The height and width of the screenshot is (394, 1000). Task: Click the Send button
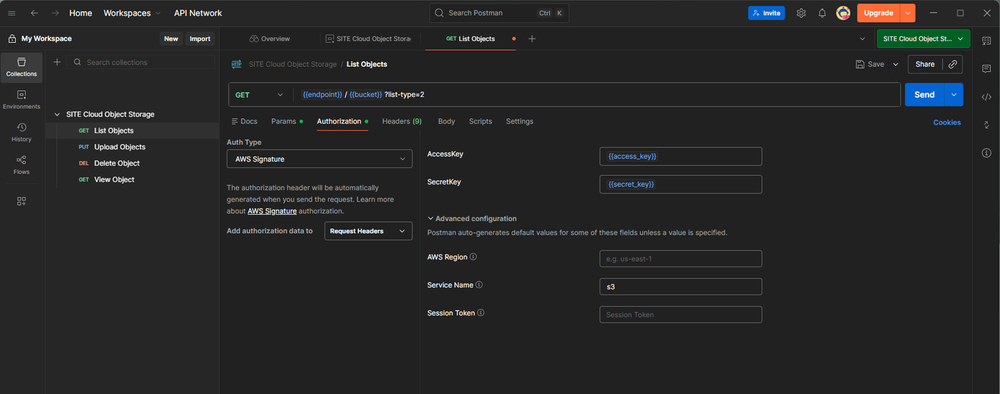pos(924,95)
